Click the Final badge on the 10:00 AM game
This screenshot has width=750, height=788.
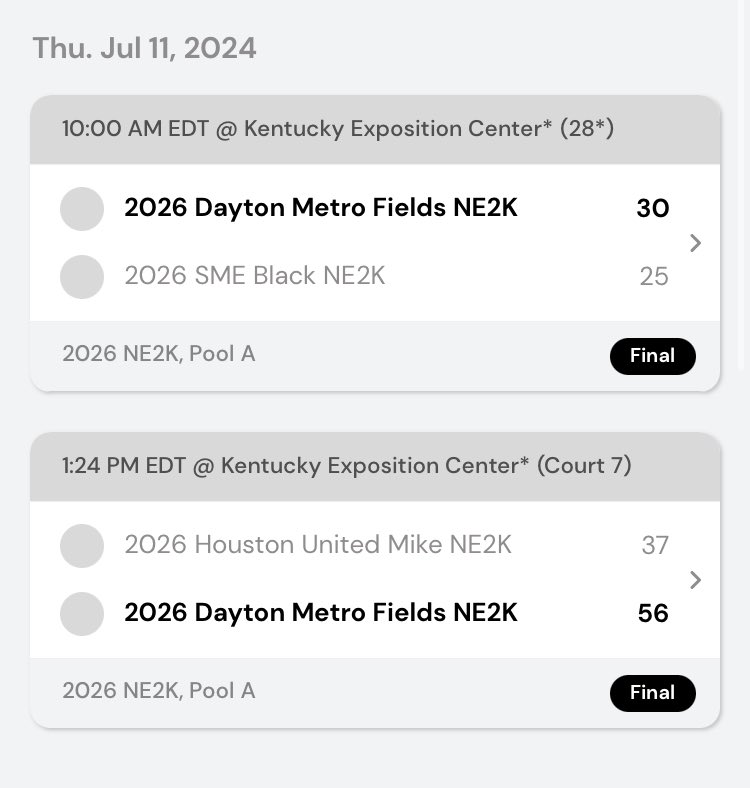pyautogui.click(x=652, y=356)
